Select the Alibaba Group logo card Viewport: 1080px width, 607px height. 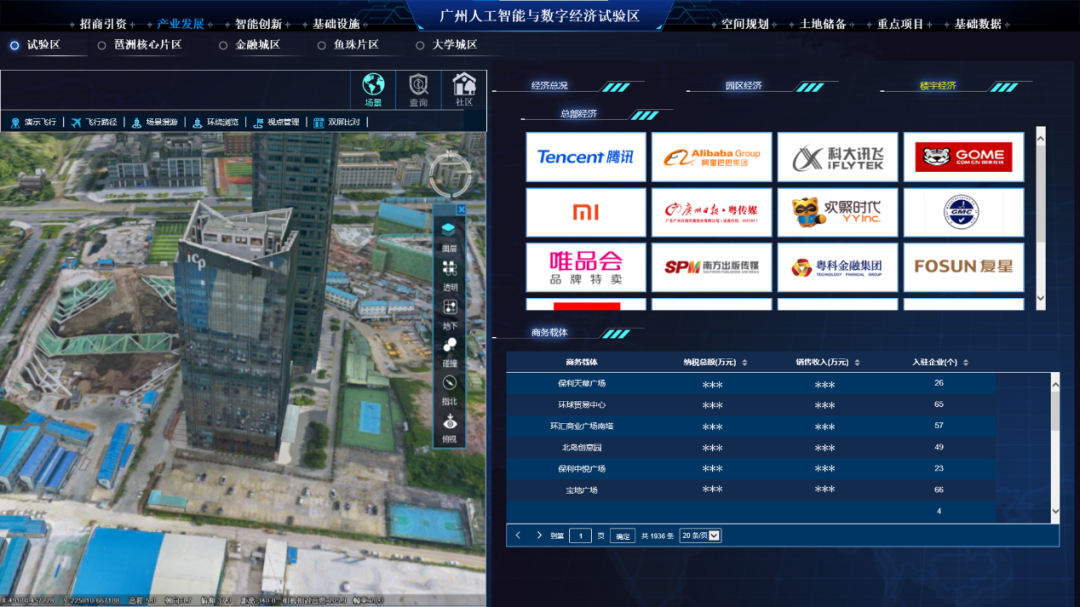[x=712, y=157]
